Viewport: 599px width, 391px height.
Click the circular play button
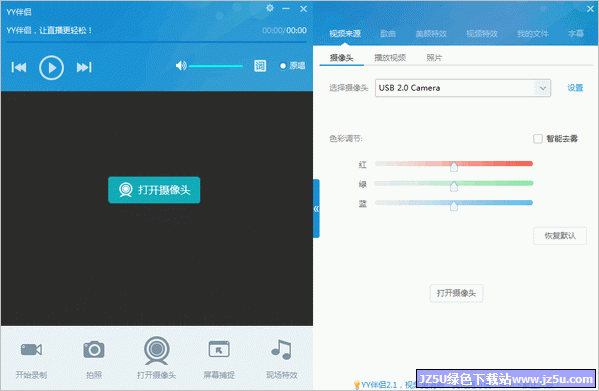pos(51,68)
